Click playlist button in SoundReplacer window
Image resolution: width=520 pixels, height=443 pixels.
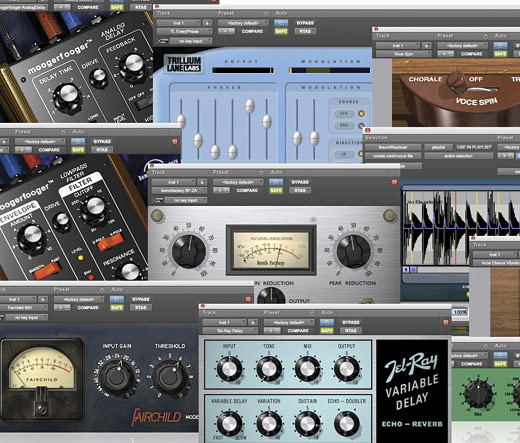click(x=438, y=147)
